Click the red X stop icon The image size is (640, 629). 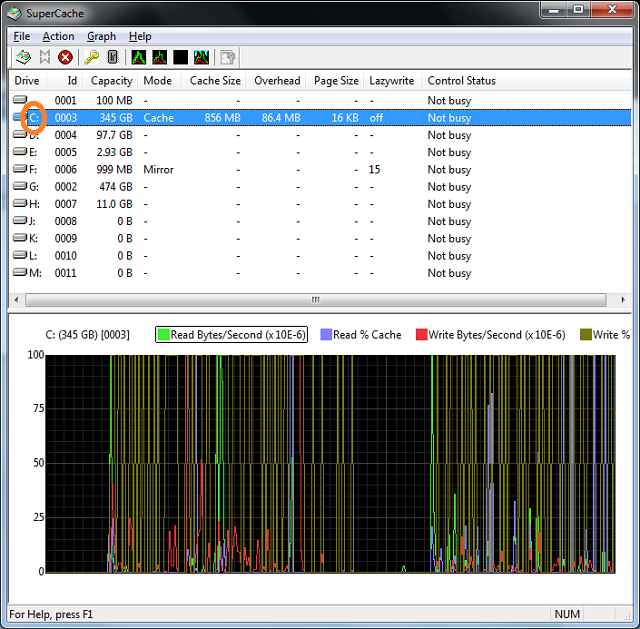pos(65,57)
